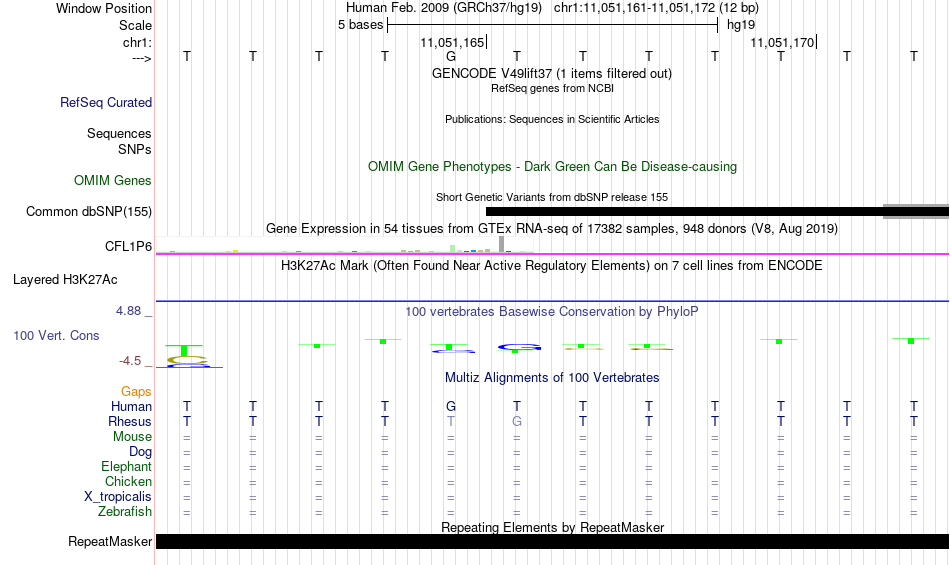
Task: Click the RepeatMasker track label
Action: [x=110, y=541]
